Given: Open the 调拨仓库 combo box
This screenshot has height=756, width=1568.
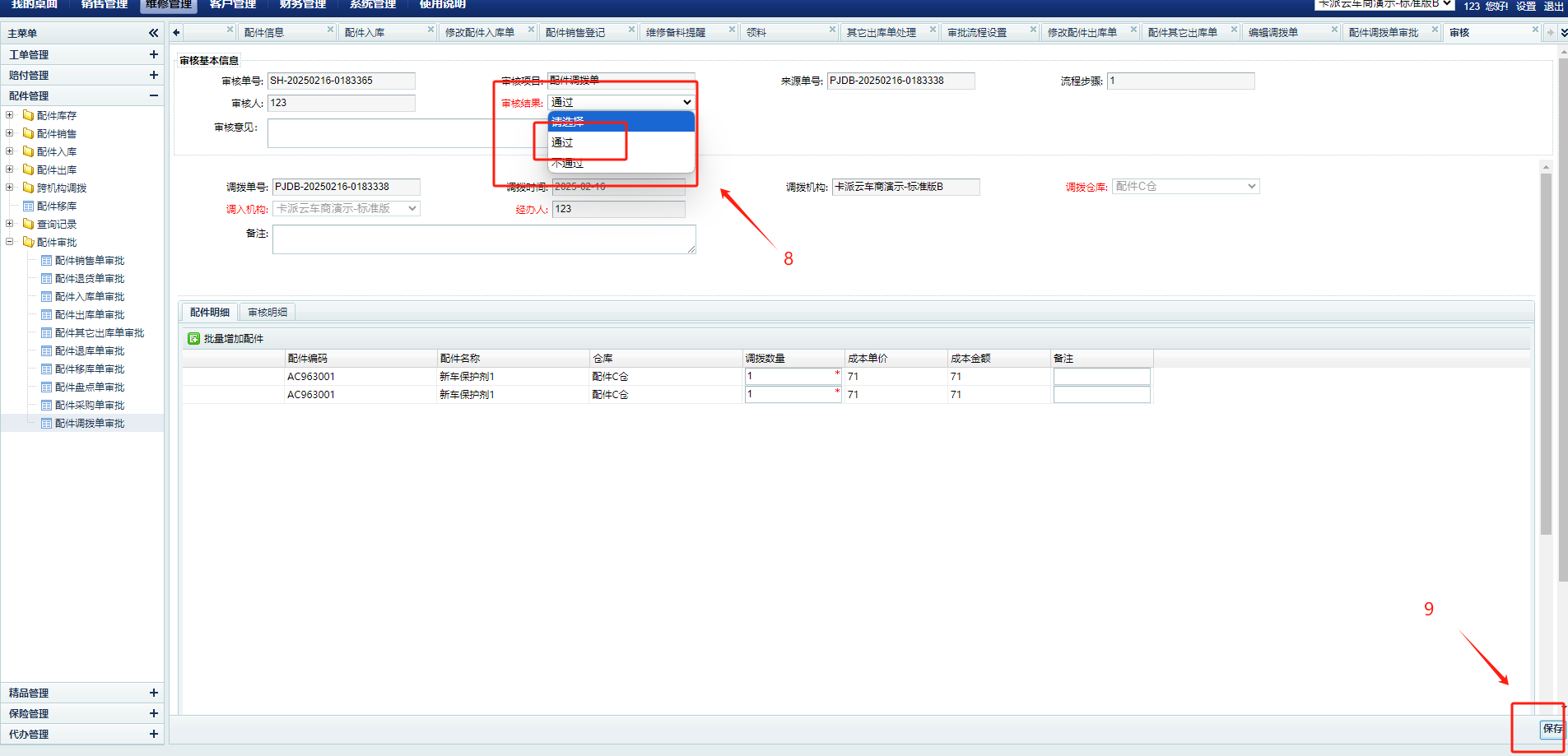Looking at the screenshot, I should pyautogui.click(x=1185, y=187).
